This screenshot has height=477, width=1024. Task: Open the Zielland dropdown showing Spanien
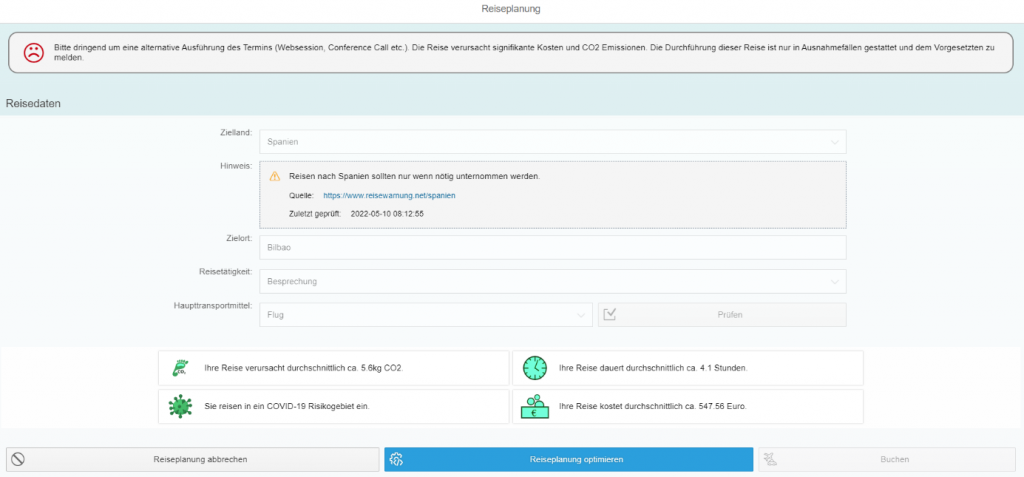552,142
